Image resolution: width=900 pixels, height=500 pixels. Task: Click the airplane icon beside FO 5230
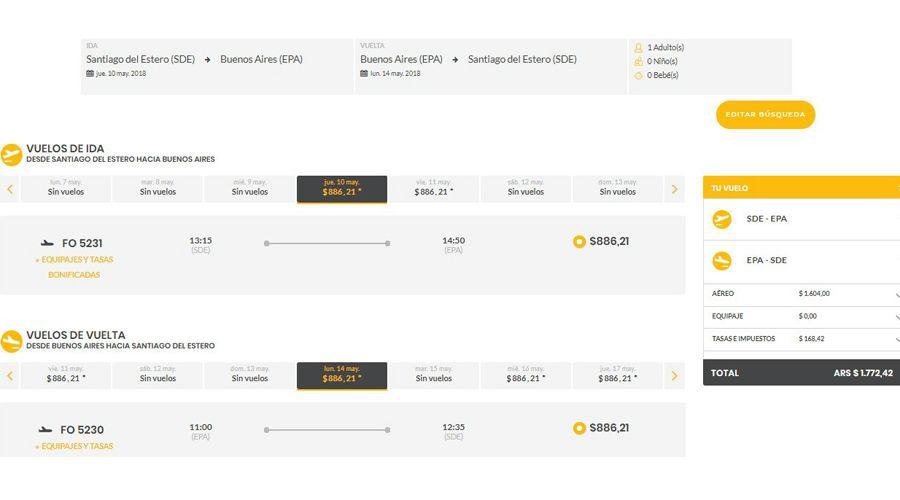tap(46, 430)
